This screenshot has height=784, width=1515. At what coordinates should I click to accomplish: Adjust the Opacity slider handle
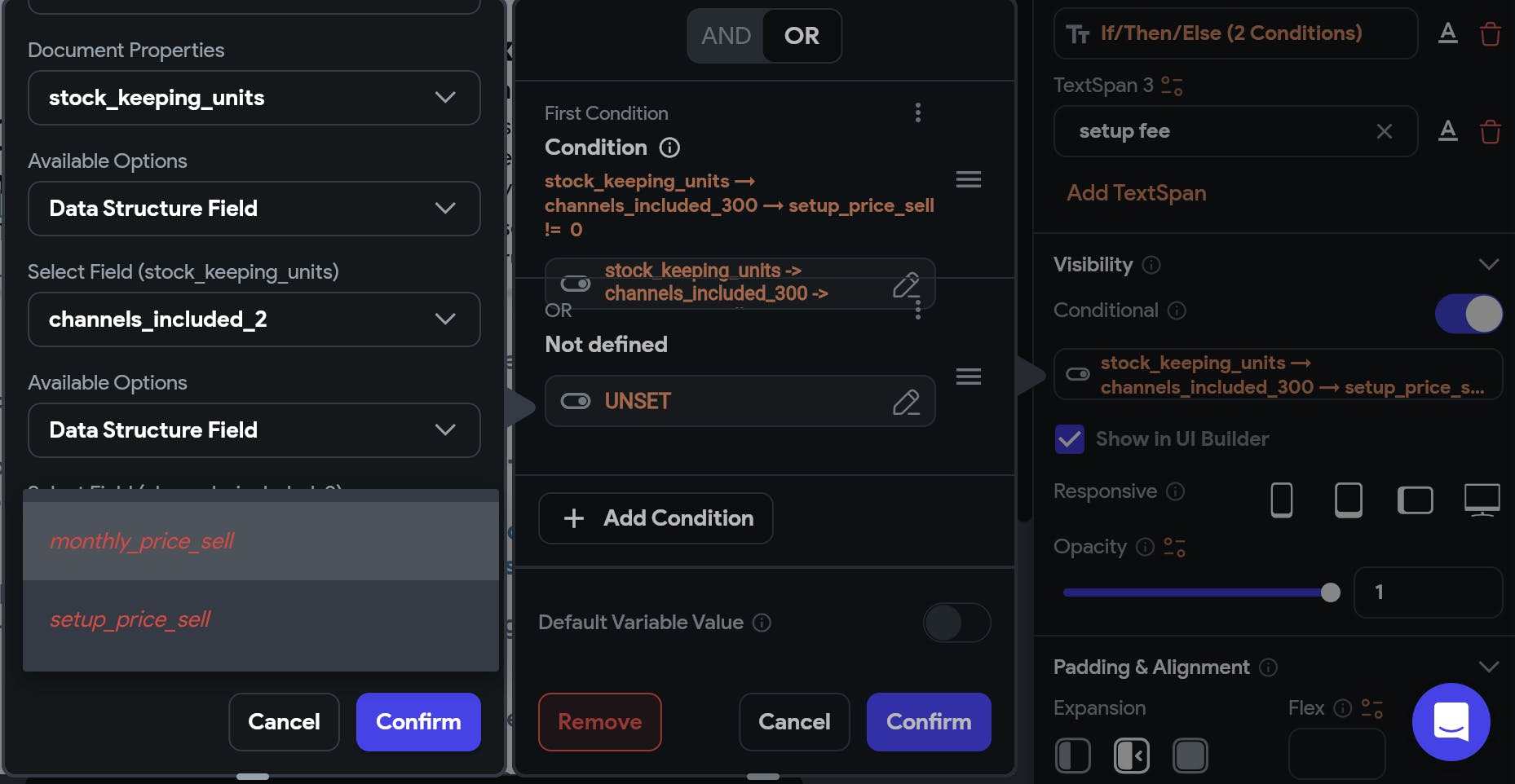[1330, 592]
